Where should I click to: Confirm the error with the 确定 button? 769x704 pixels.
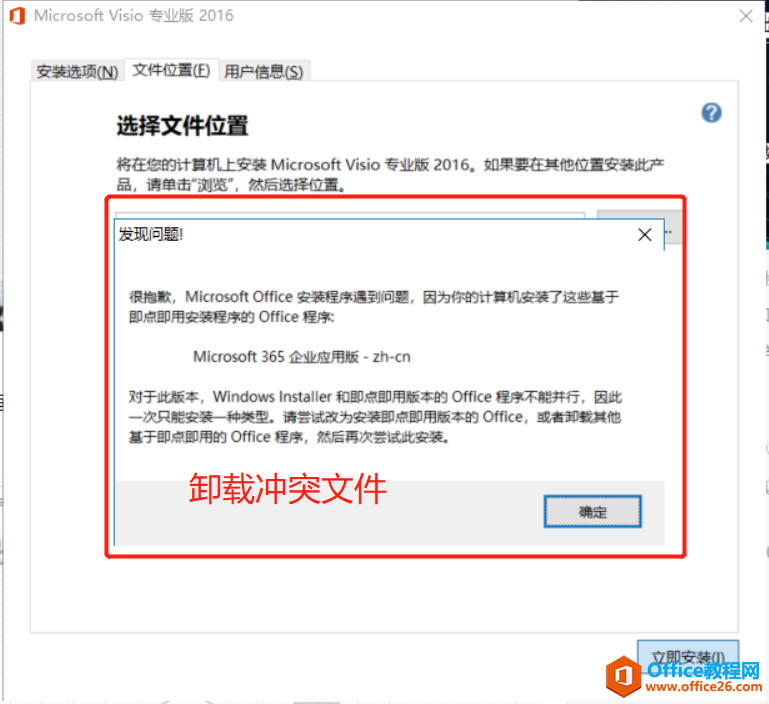coord(592,512)
